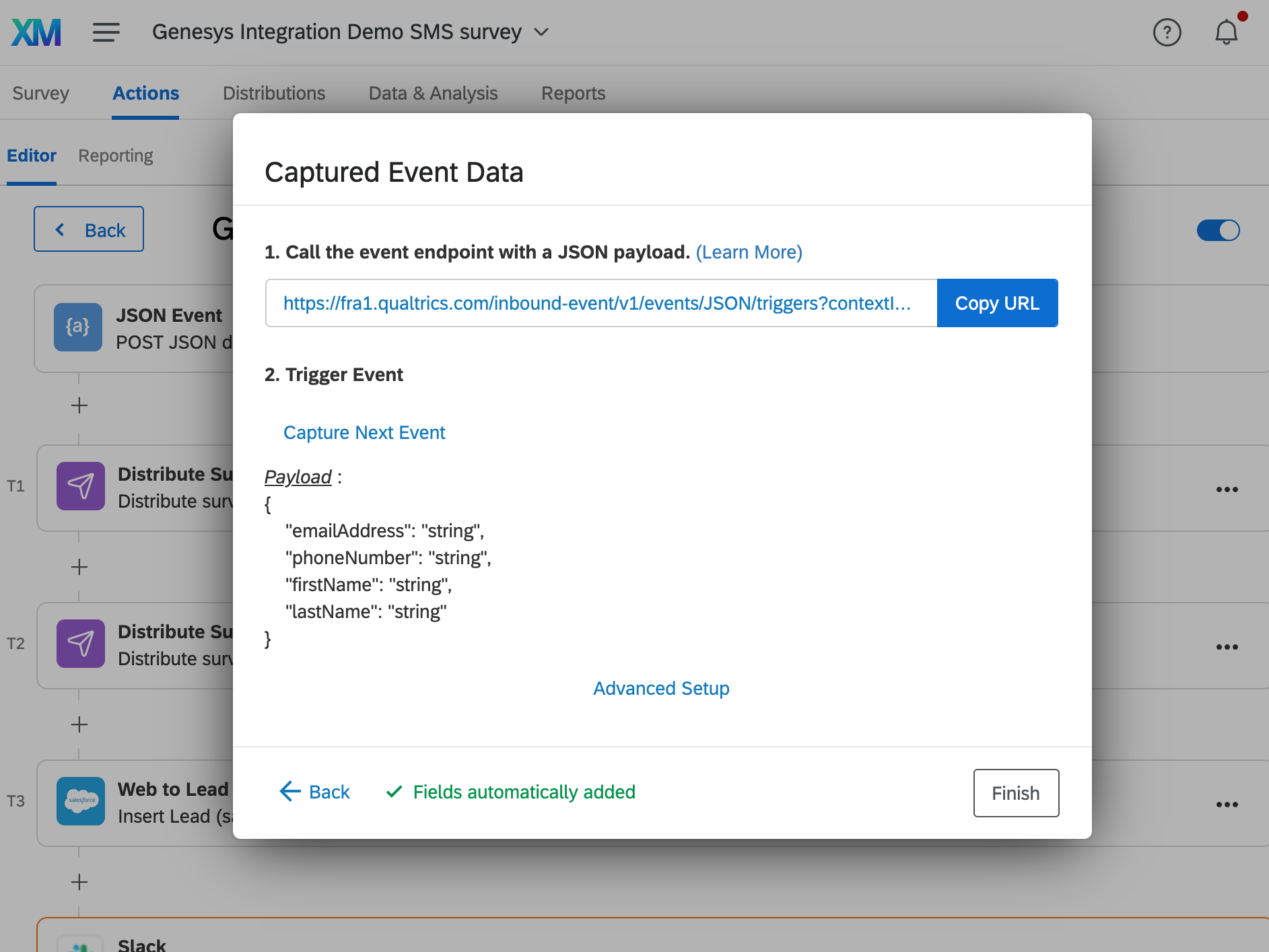Open the T1 task three-dot options menu
This screenshot has height=952, width=1269.
pyautogui.click(x=1227, y=489)
